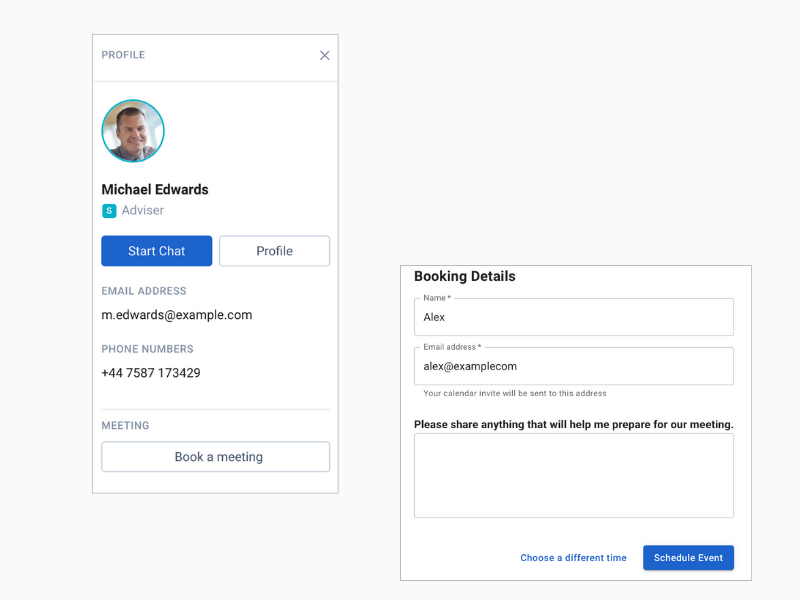The width and height of the screenshot is (800, 600).
Task: Click Michael Edwards' round avatar photo
Action: tap(133, 131)
